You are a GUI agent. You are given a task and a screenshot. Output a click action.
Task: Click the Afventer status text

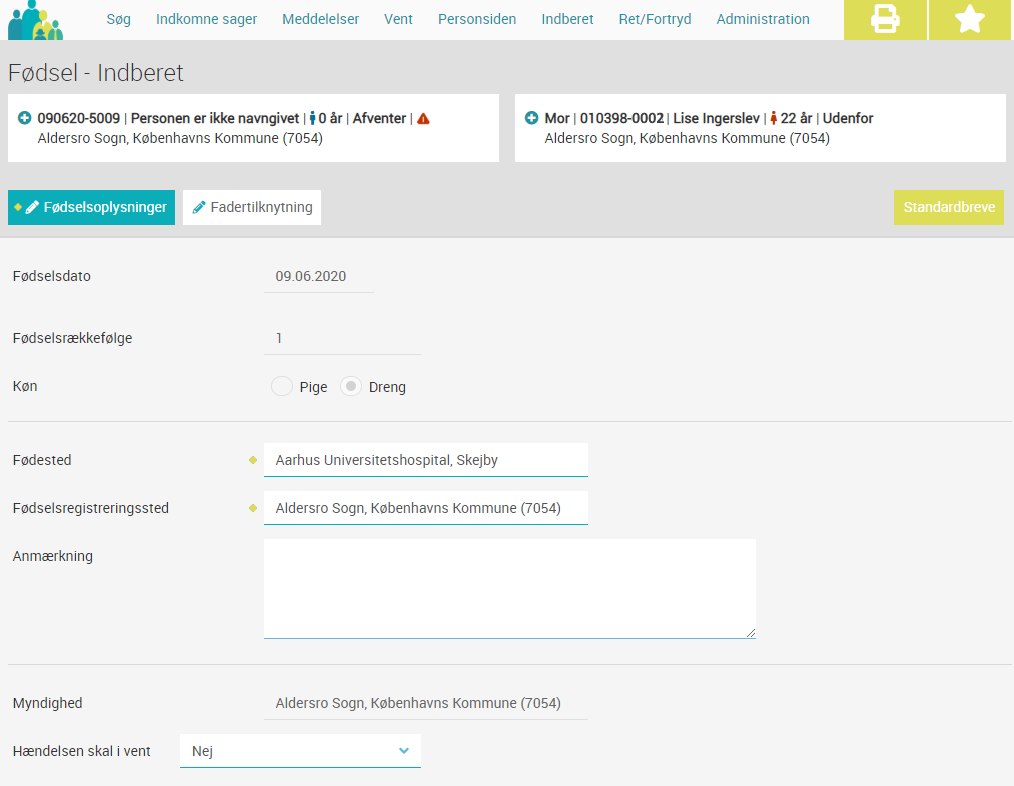click(379, 118)
